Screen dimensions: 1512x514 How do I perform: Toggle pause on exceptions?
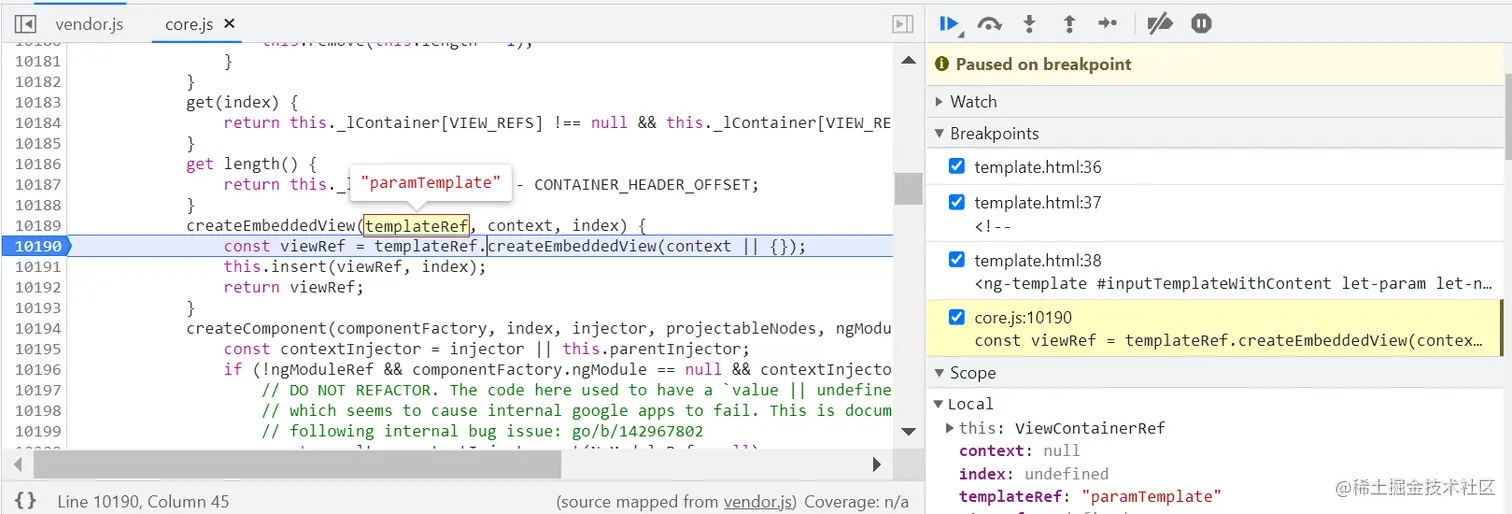pyautogui.click(x=1202, y=24)
